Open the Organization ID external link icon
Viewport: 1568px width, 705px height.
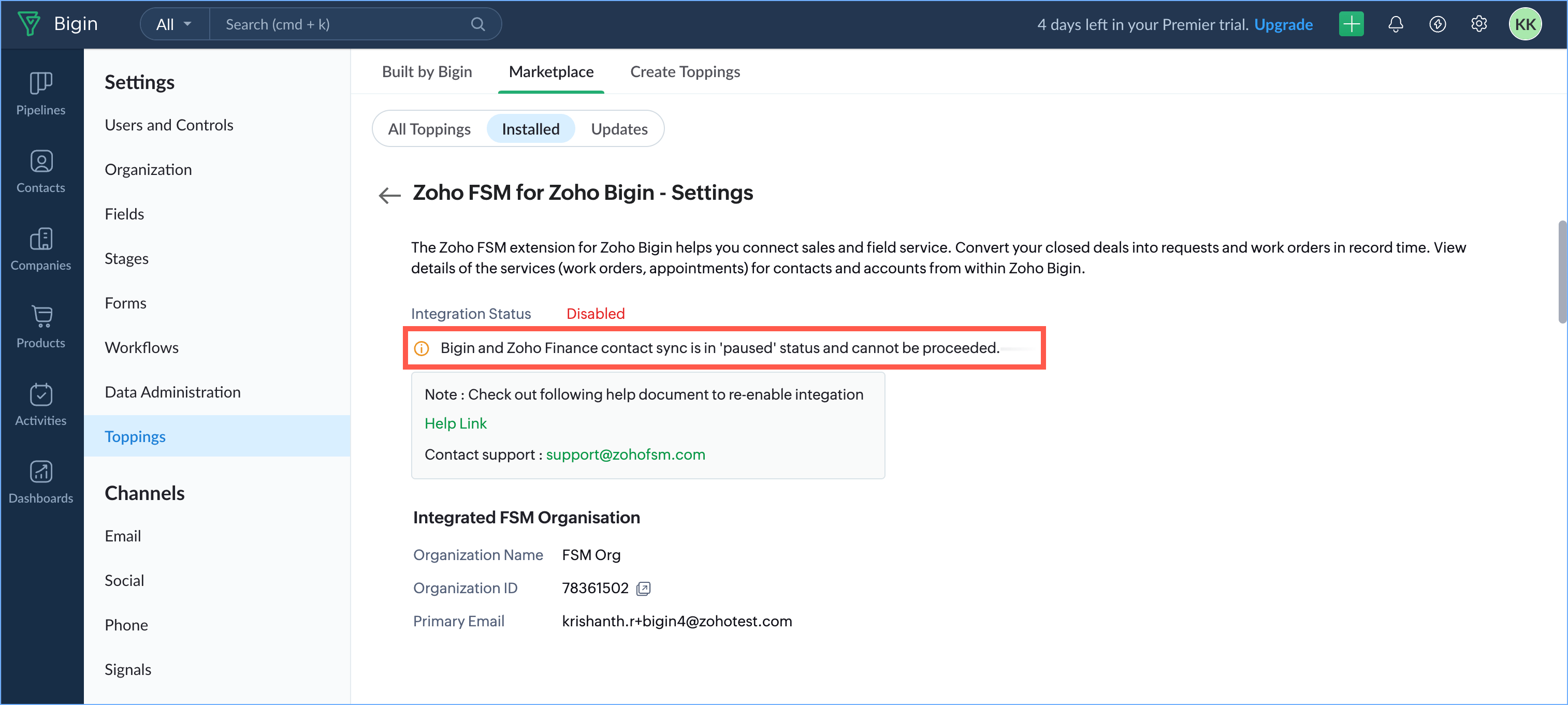point(643,588)
